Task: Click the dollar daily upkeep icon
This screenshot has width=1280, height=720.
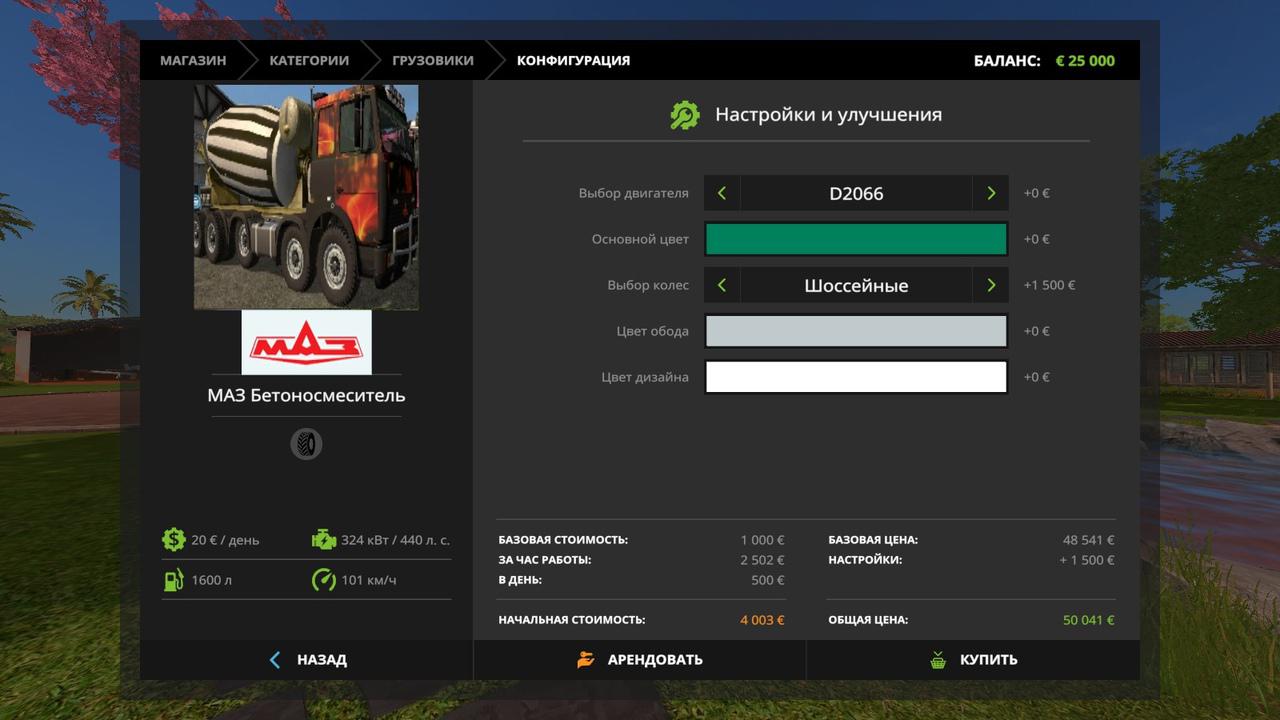Action: 174,540
